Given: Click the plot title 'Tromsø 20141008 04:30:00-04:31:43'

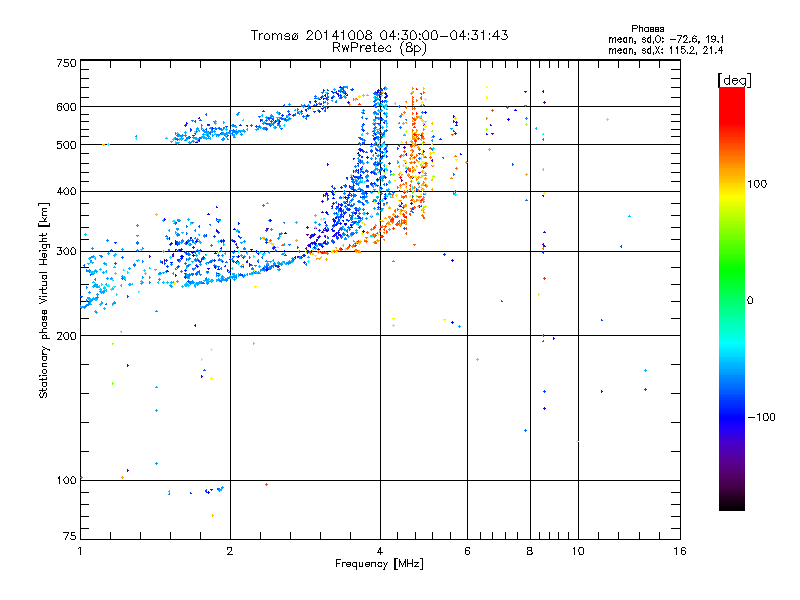Looking at the screenshot, I should click(x=379, y=35).
